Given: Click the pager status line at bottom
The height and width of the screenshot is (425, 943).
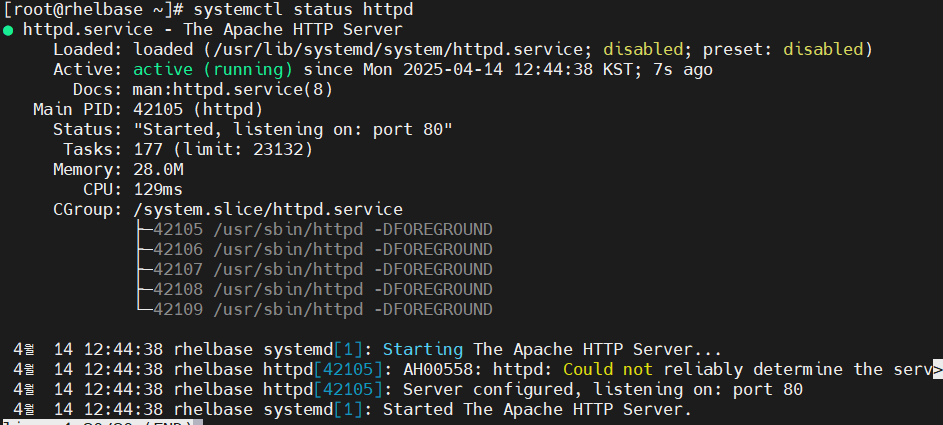Looking at the screenshot, I should [101, 423].
